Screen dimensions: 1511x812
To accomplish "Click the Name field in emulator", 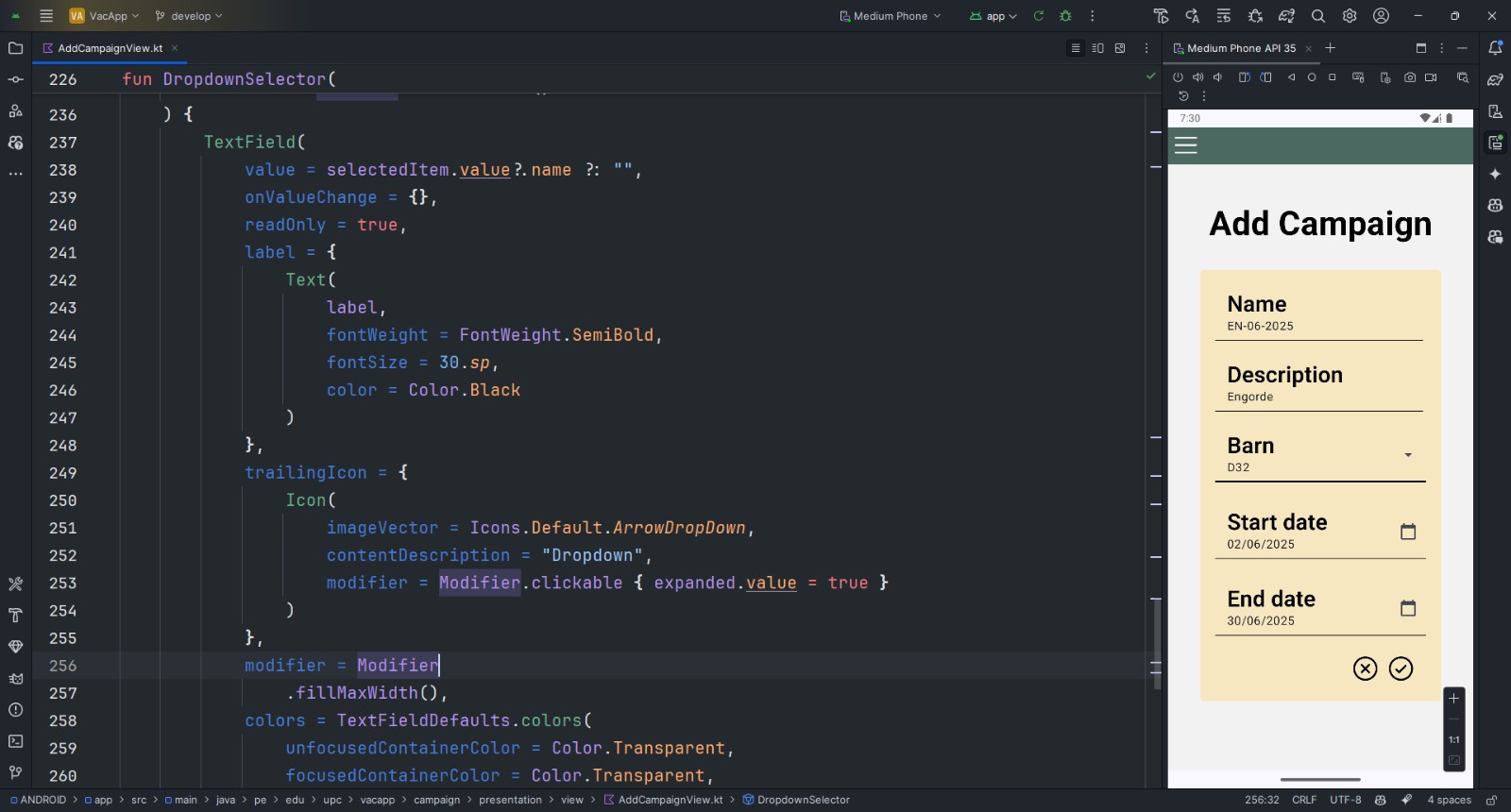I will (x=1320, y=313).
